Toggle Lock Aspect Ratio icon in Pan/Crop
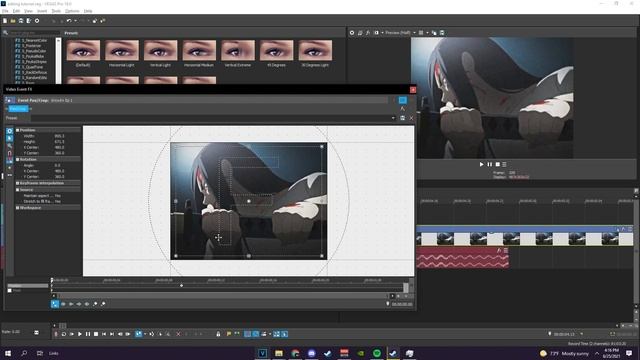 click(x=10, y=160)
